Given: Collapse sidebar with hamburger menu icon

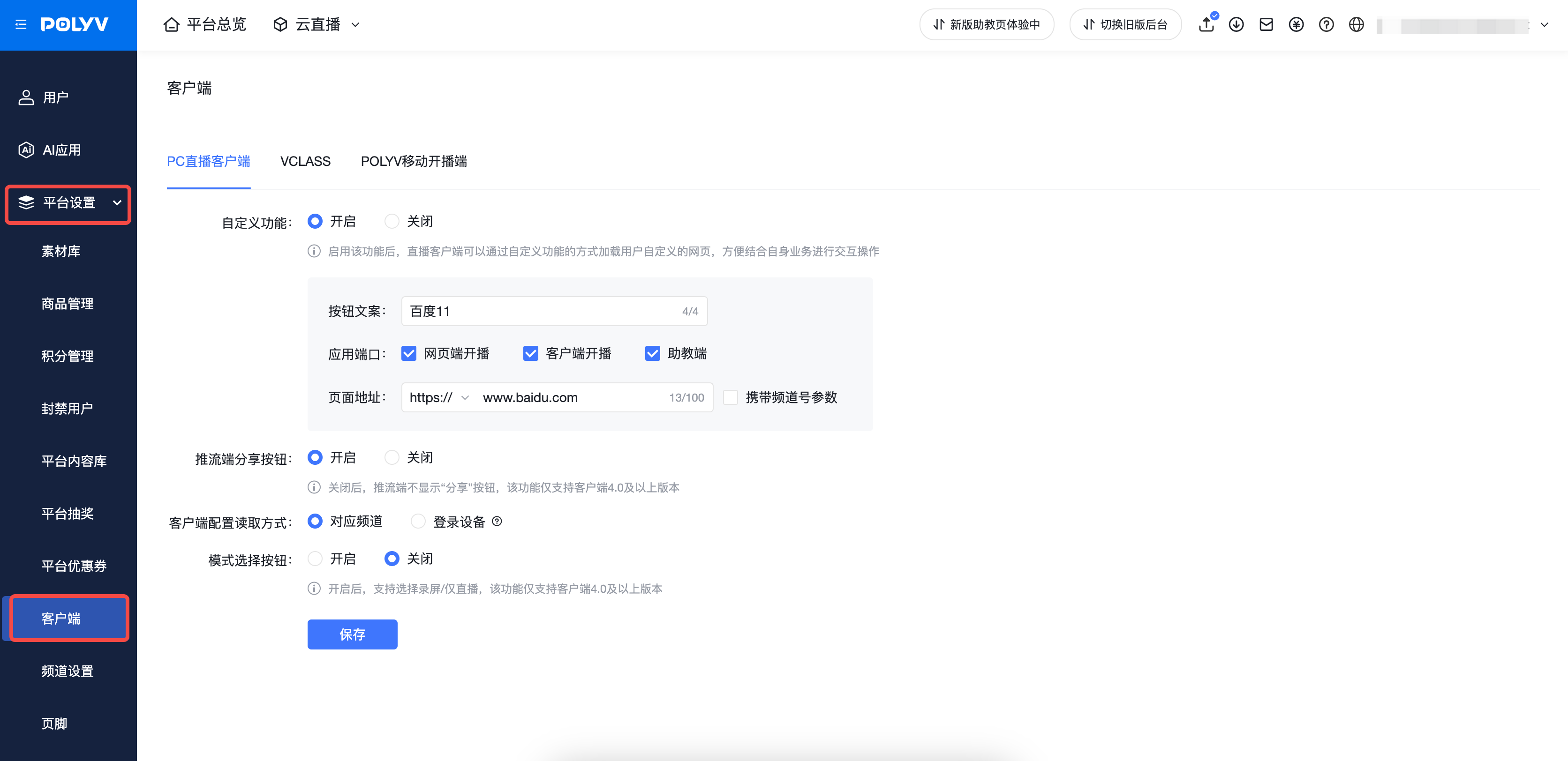Looking at the screenshot, I should coord(21,24).
